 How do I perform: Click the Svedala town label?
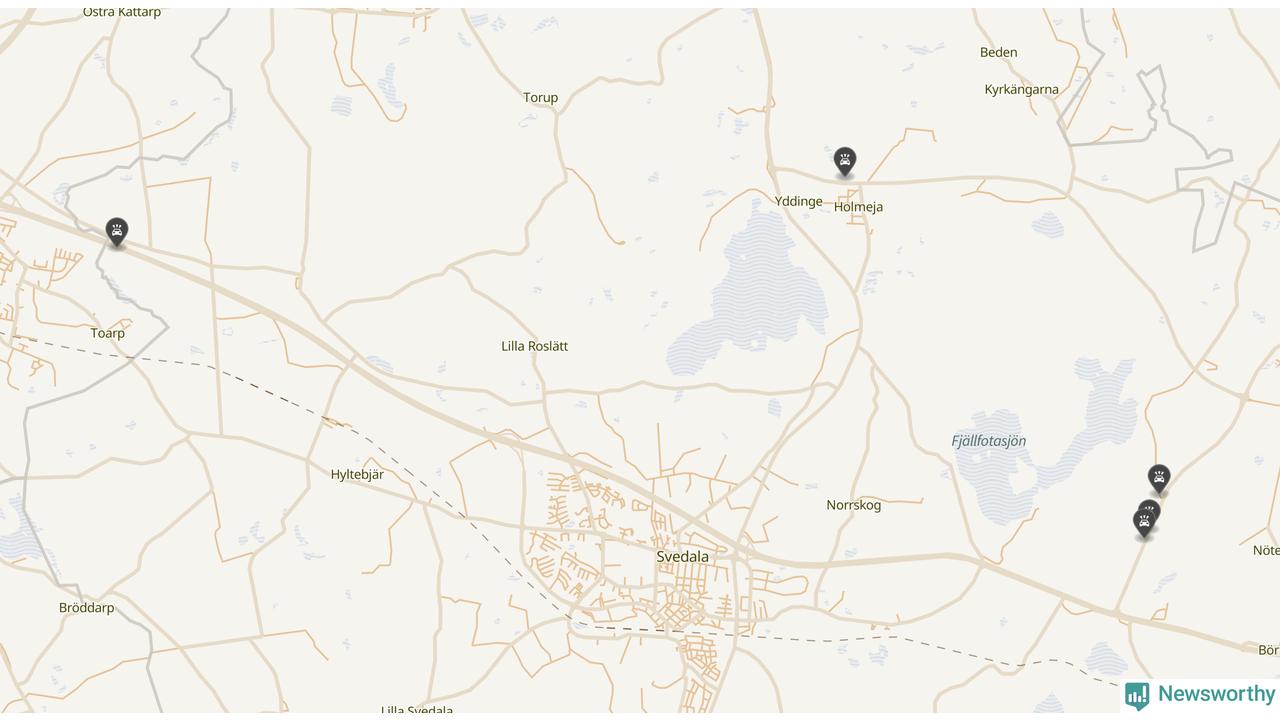point(682,557)
